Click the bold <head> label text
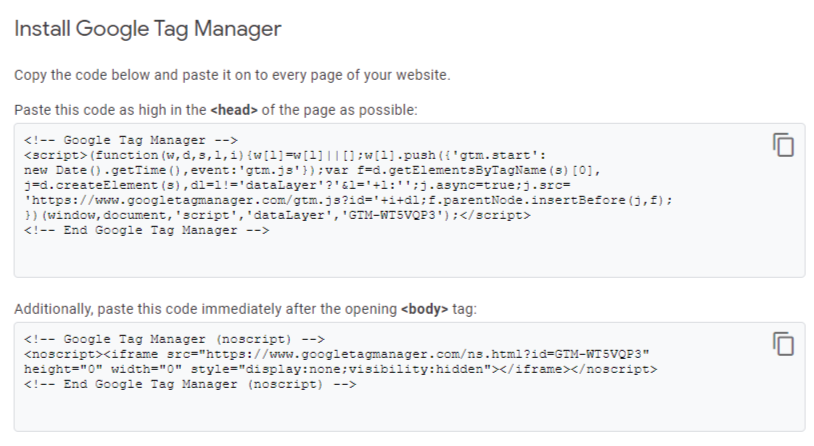814x446 pixels. [x=234, y=110]
